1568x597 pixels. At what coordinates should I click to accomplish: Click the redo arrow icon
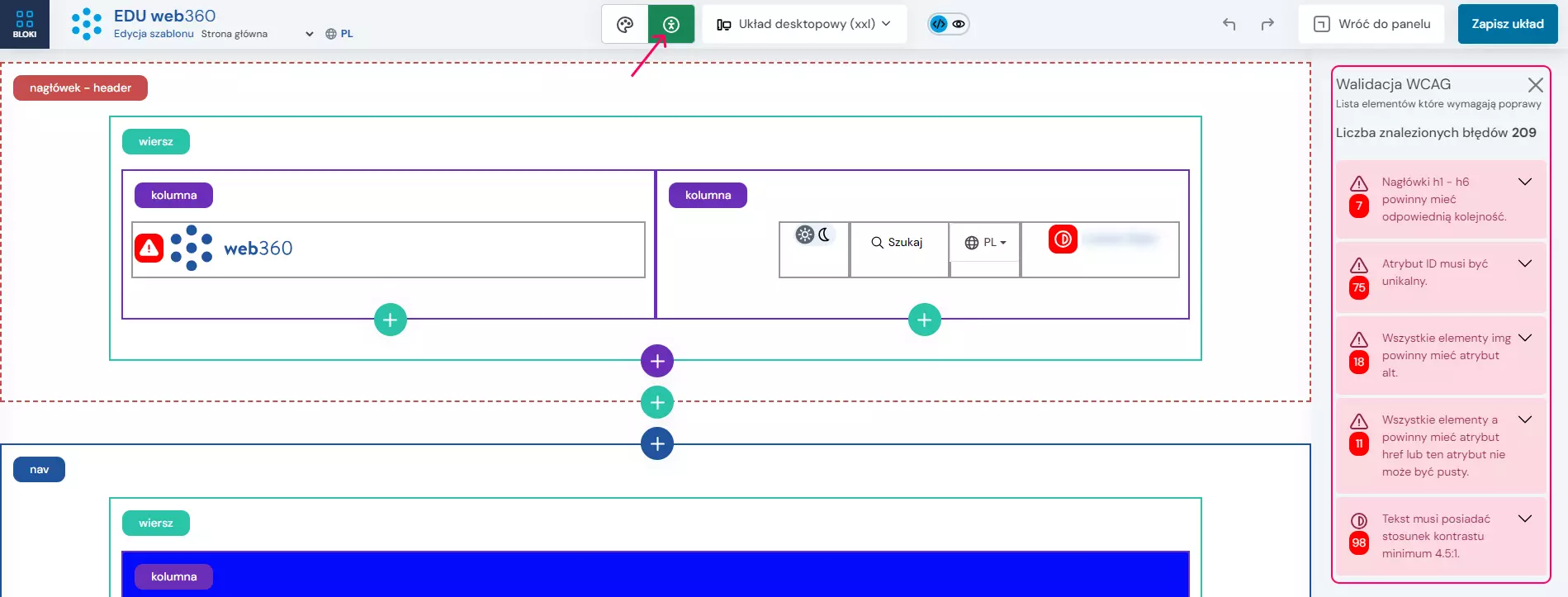tap(1267, 24)
